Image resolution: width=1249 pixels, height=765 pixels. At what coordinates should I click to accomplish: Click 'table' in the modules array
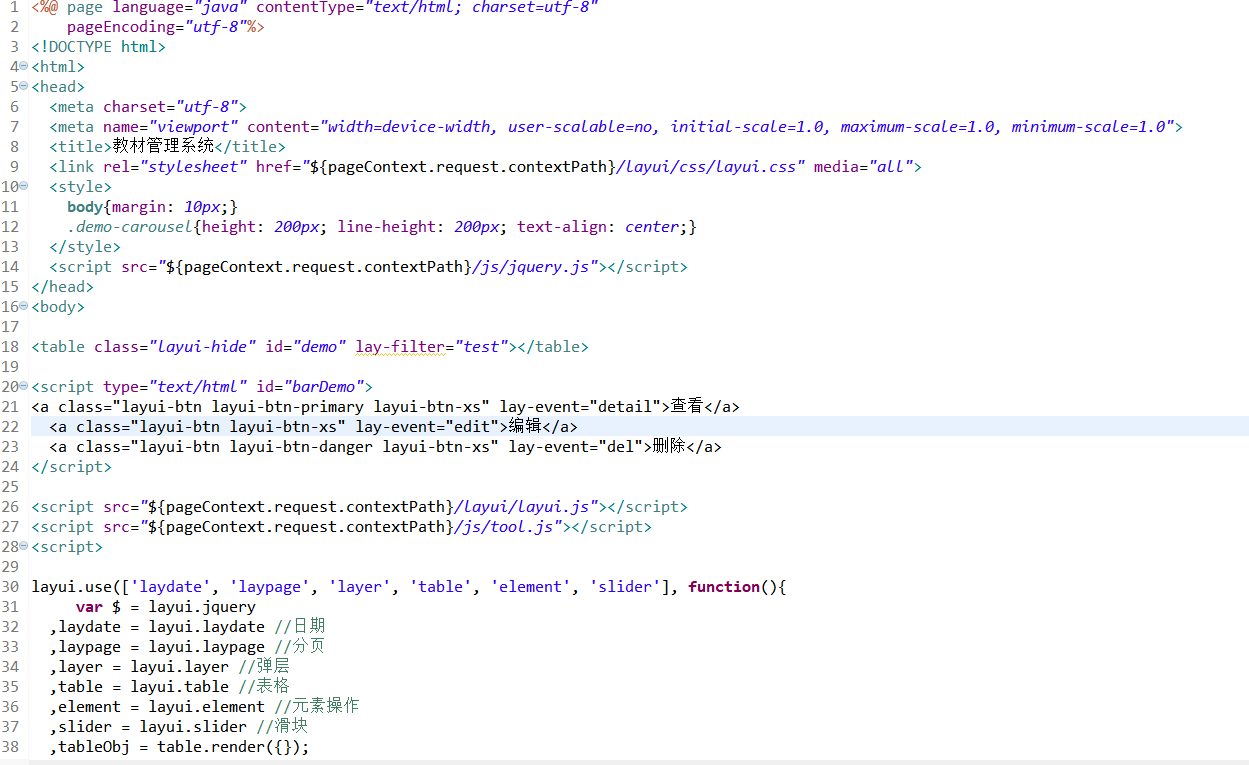(x=441, y=587)
